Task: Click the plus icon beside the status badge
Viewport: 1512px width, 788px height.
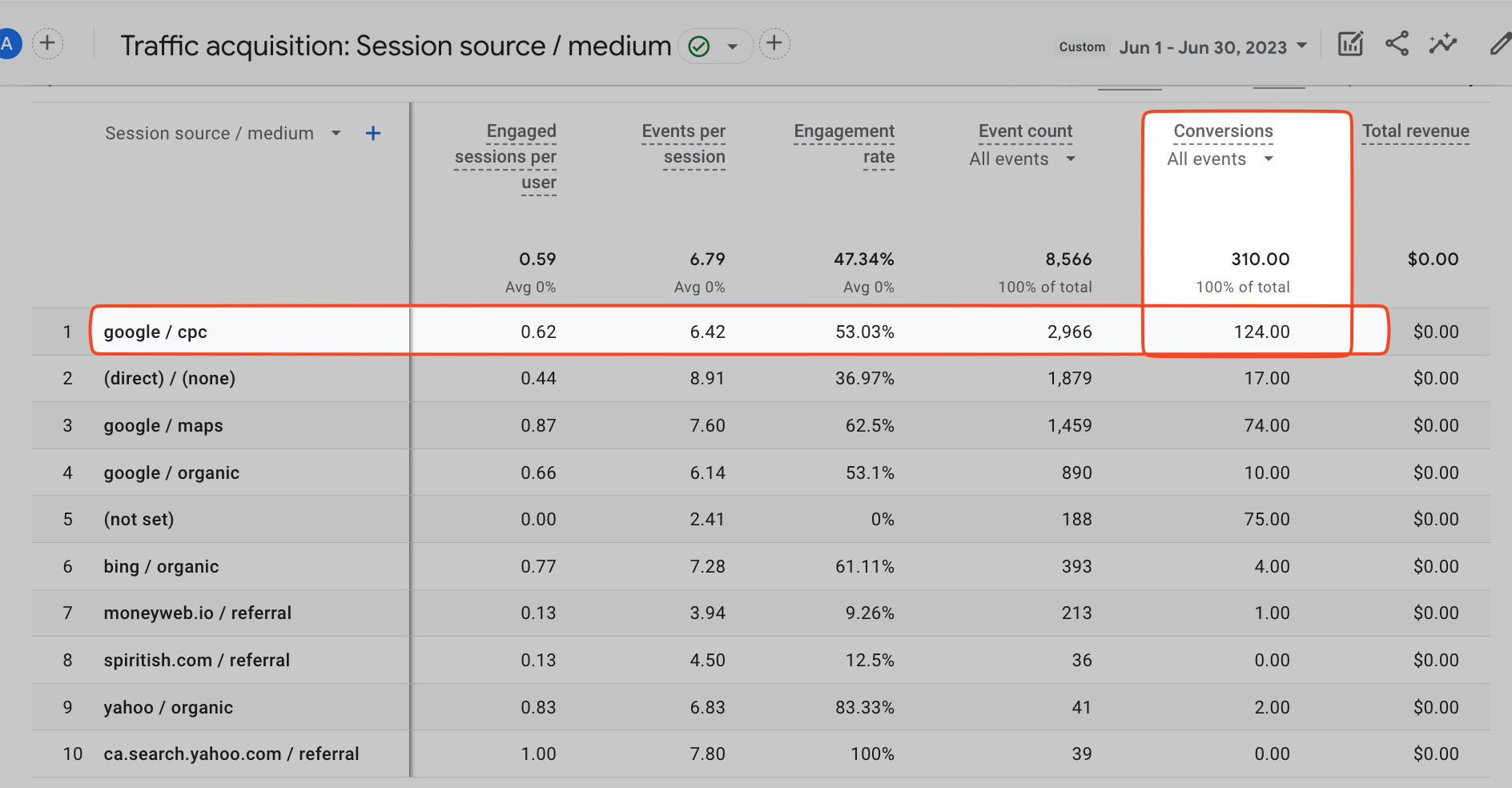Action: click(x=774, y=44)
